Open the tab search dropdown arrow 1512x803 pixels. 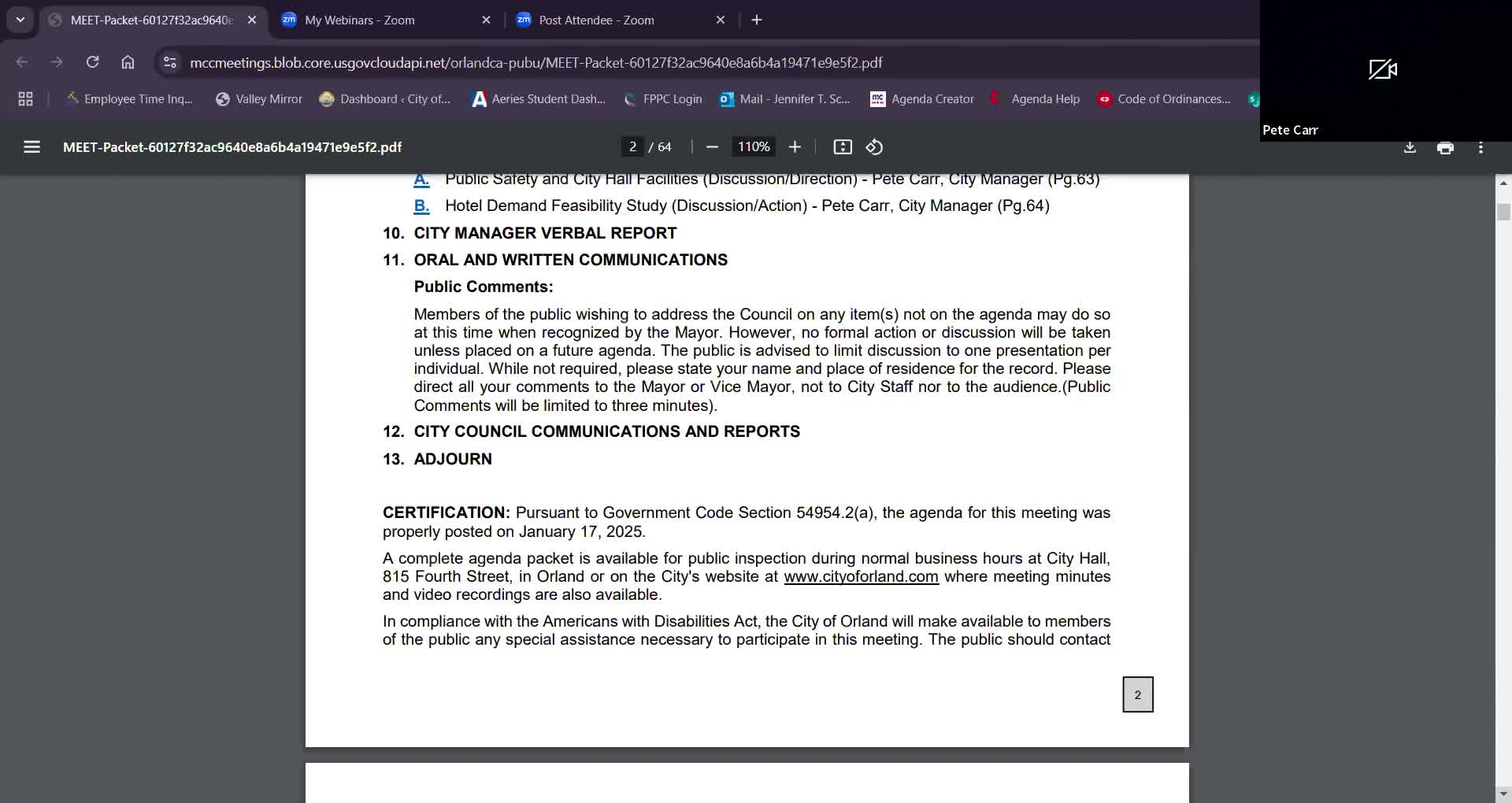point(20,20)
